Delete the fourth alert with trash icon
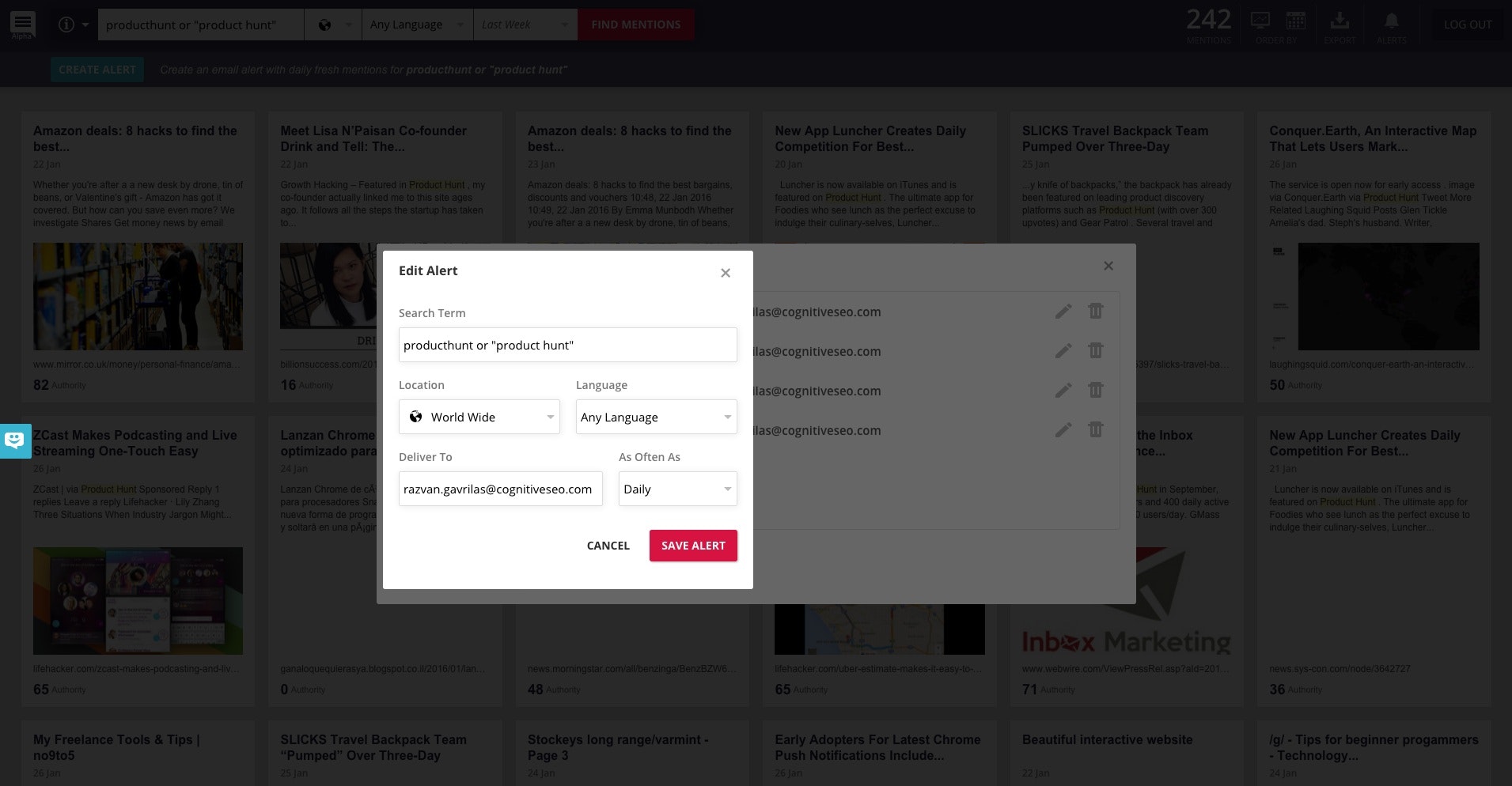Screen dimensions: 1512x786 1095,429
